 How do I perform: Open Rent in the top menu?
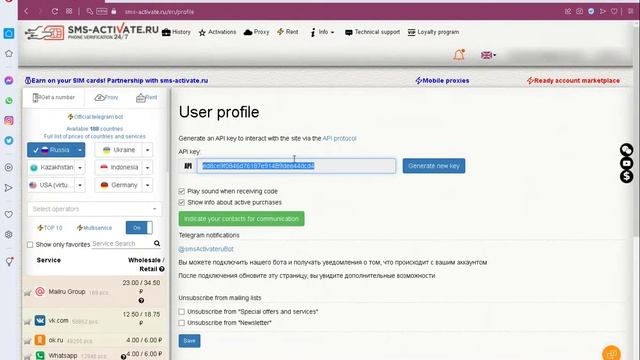(x=287, y=32)
